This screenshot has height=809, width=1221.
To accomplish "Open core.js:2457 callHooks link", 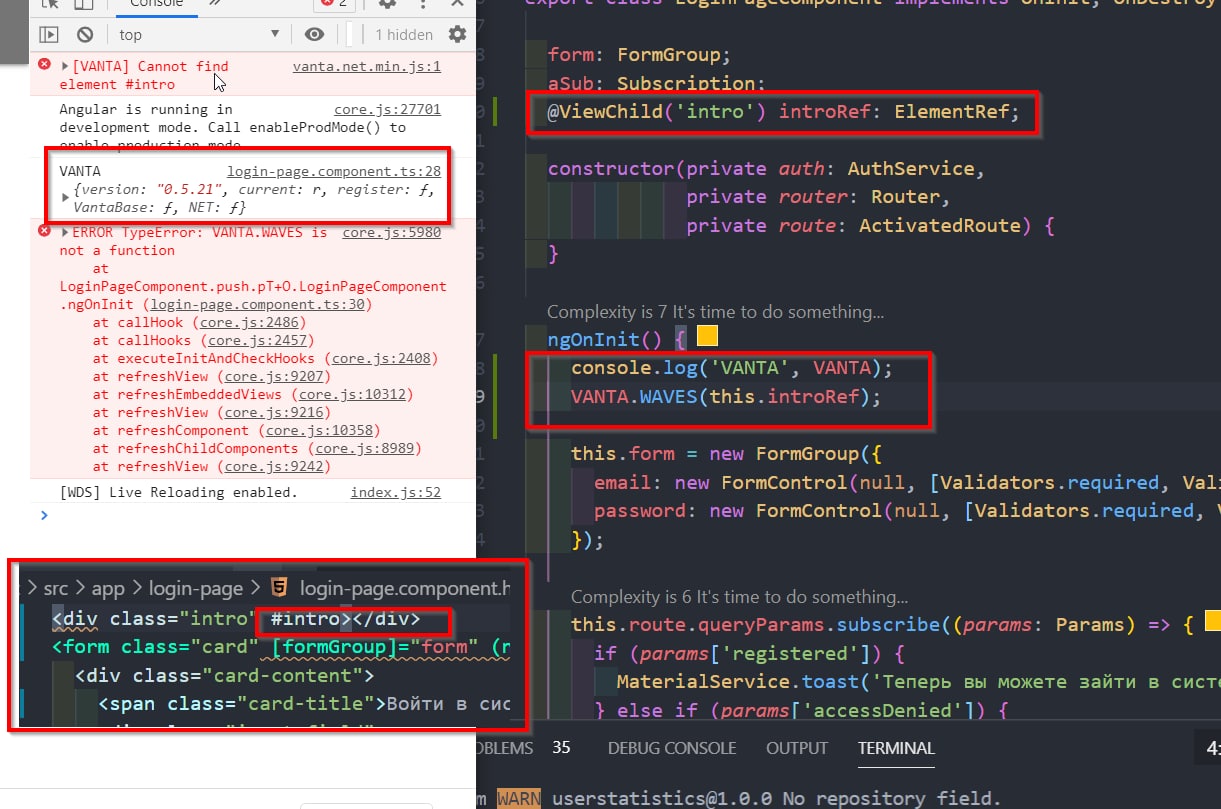I will pyautogui.click(x=257, y=340).
